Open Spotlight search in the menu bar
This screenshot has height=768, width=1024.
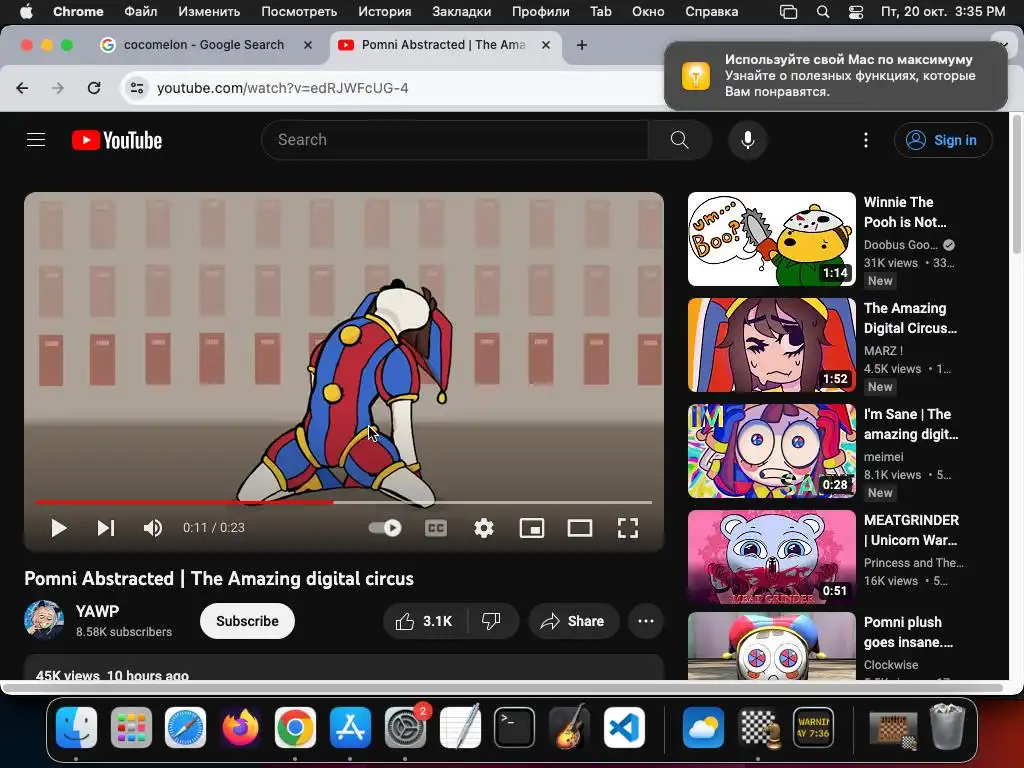(x=823, y=11)
